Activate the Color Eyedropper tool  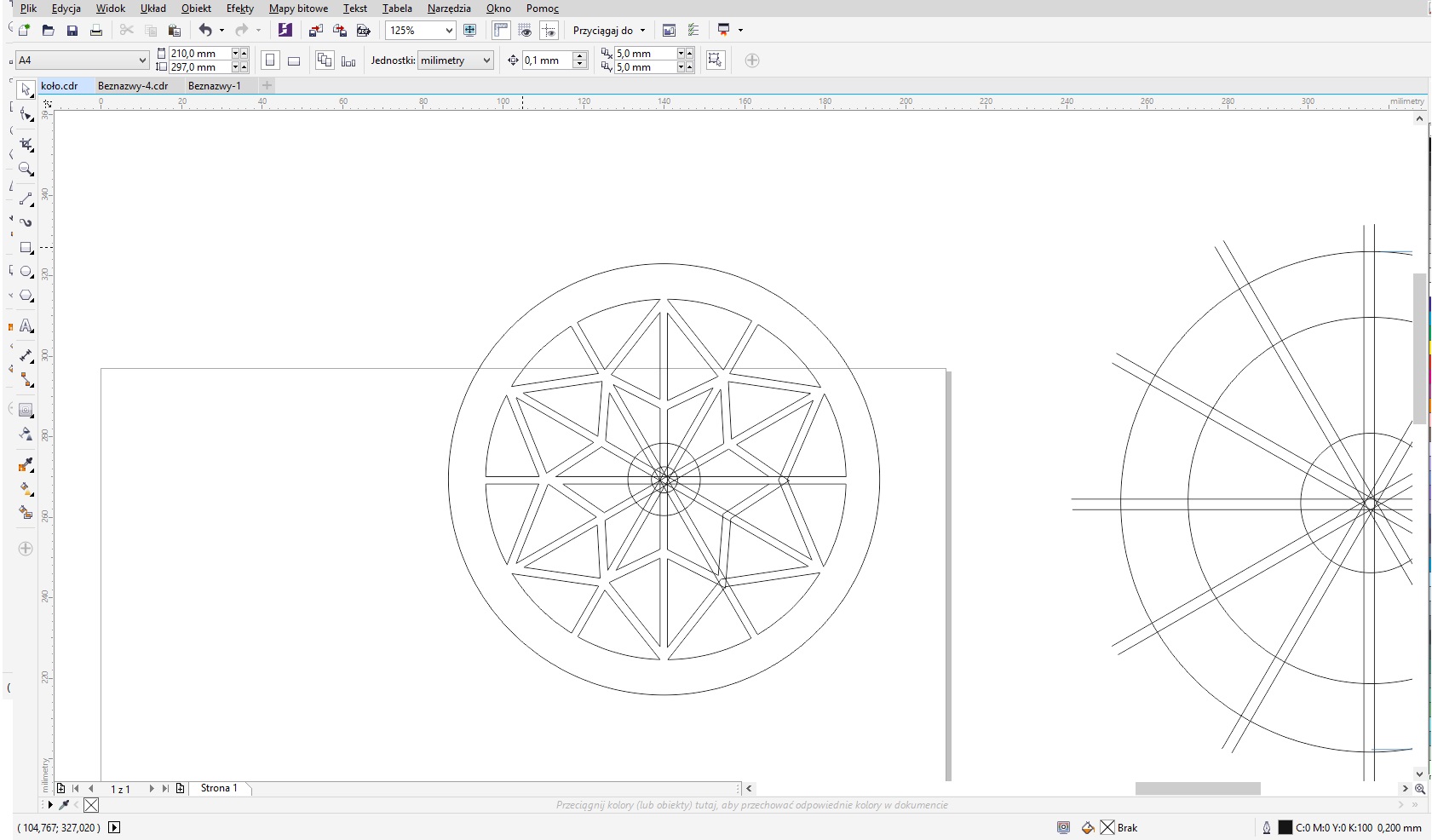click(x=26, y=465)
